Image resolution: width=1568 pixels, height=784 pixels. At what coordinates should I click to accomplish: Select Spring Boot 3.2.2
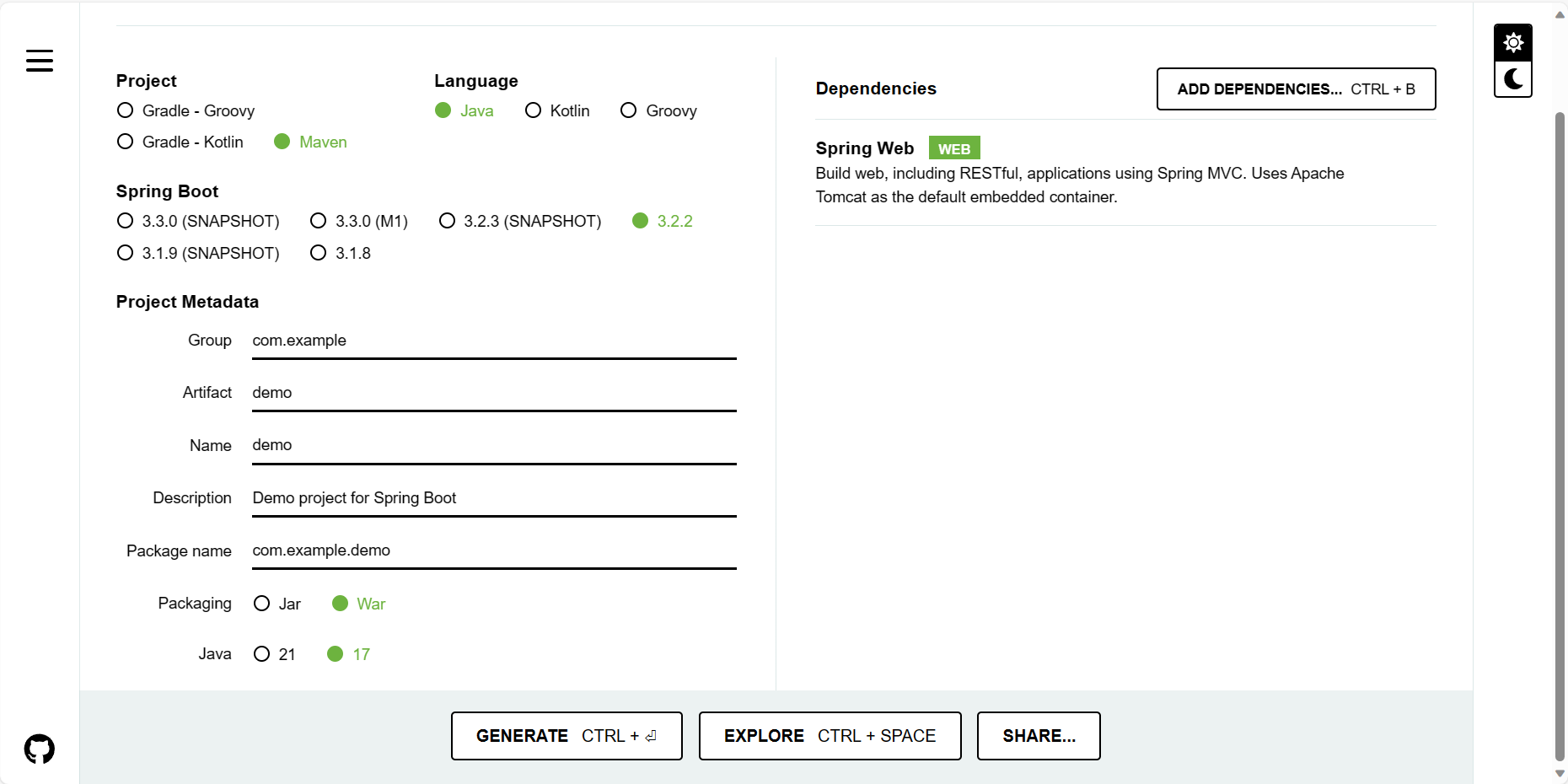(663, 221)
